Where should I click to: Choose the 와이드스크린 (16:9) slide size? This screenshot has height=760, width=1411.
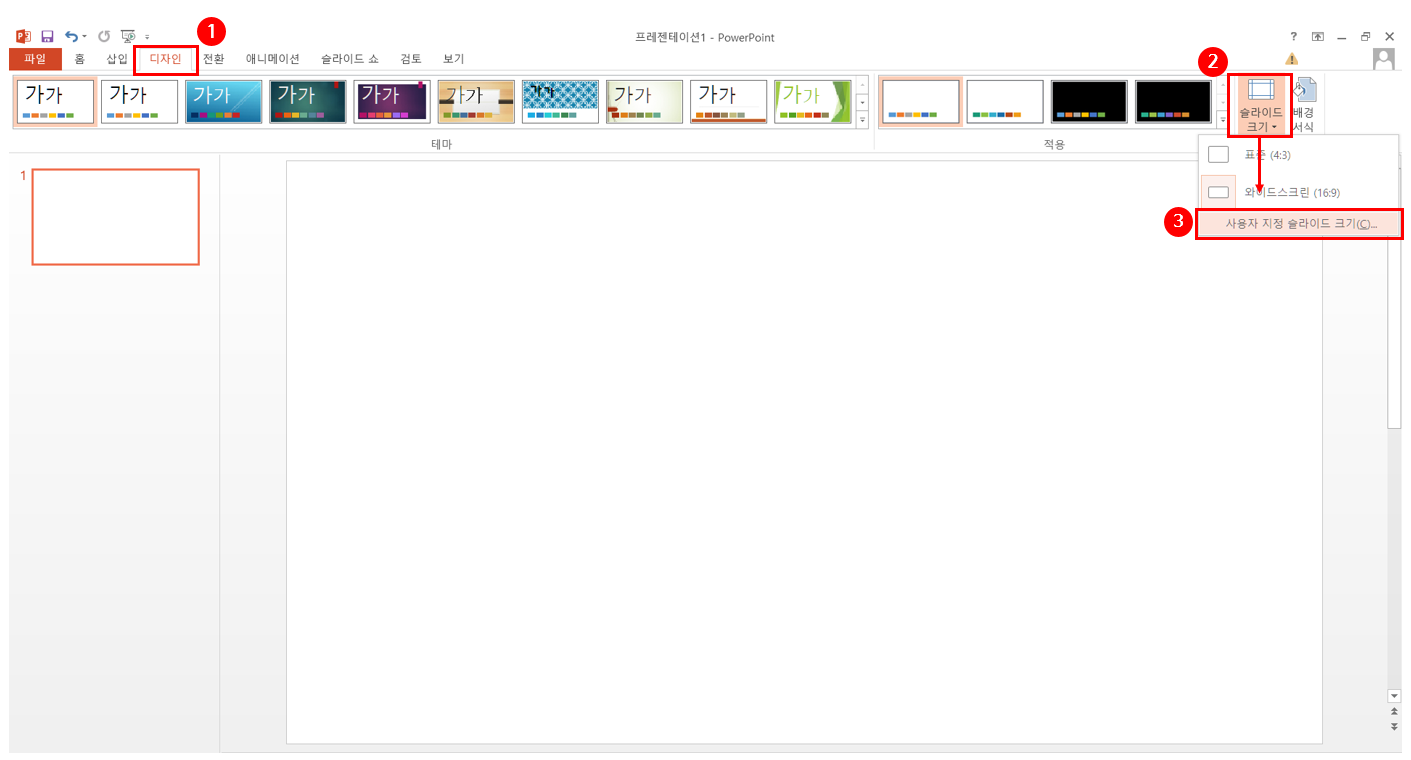[1298, 192]
